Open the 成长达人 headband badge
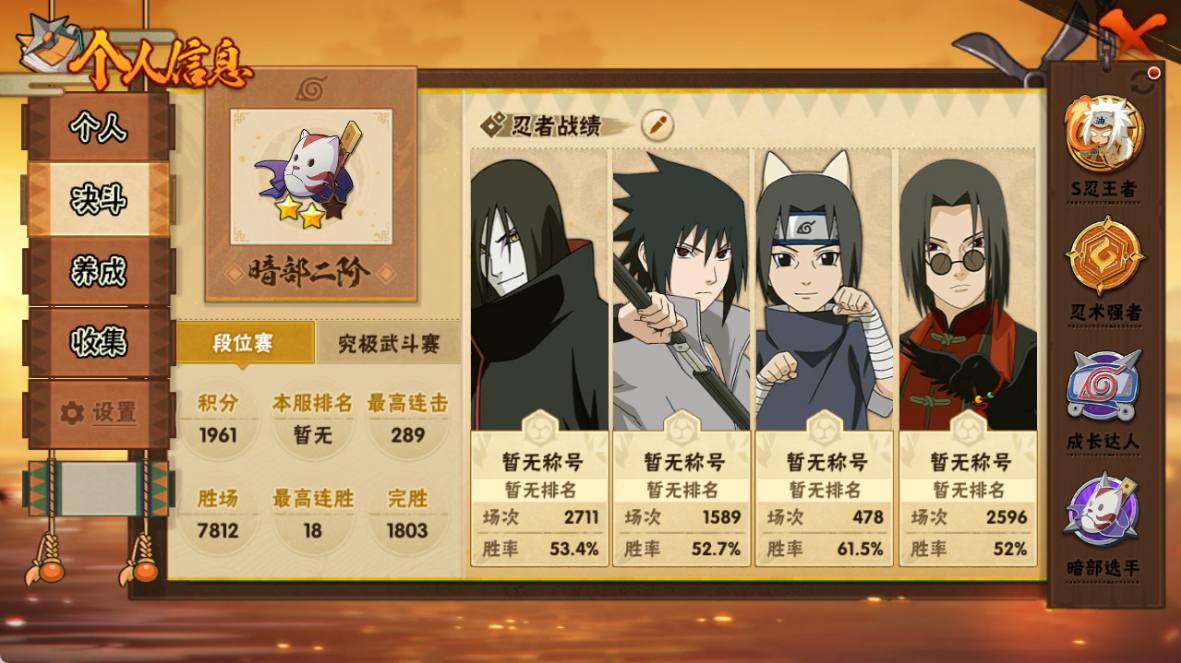The width and height of the screenshot is (1181, 663). 1104,384
